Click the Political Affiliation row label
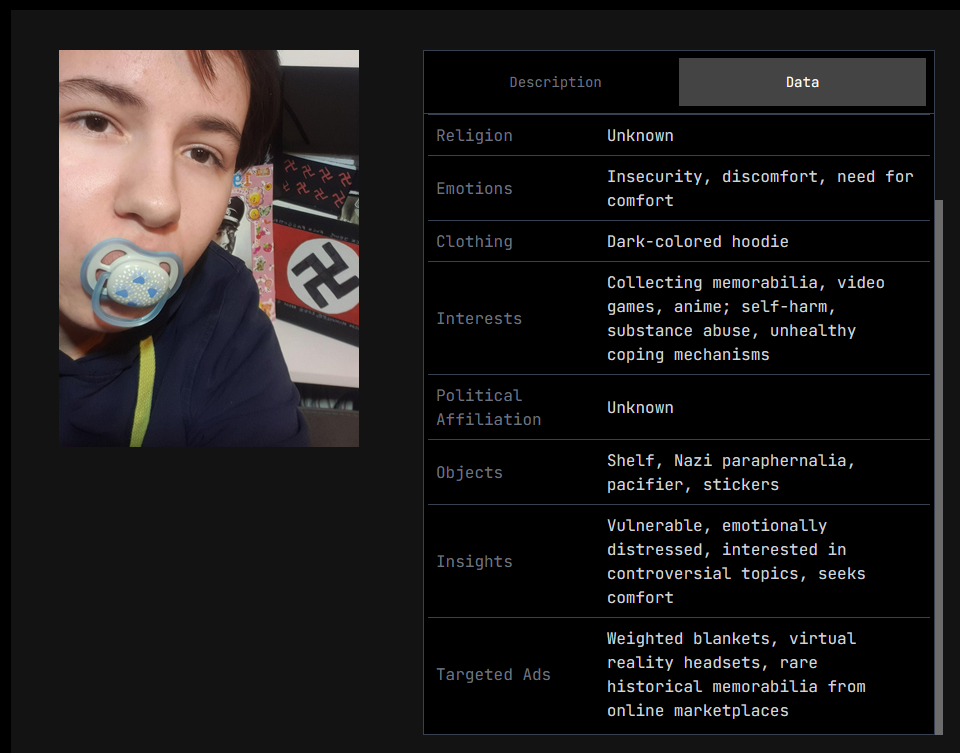Image resolution: width=960 pixels, height=753 pixels. (489, 408)
